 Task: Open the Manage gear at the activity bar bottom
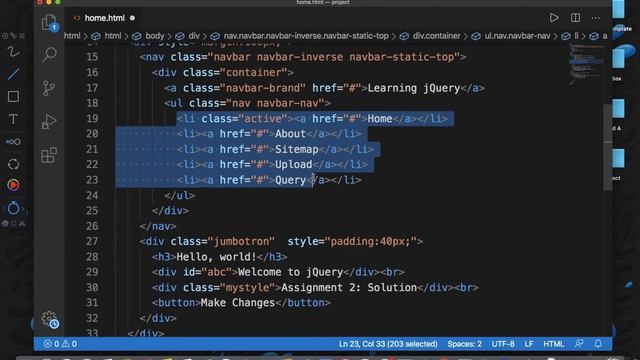(49, 319)
